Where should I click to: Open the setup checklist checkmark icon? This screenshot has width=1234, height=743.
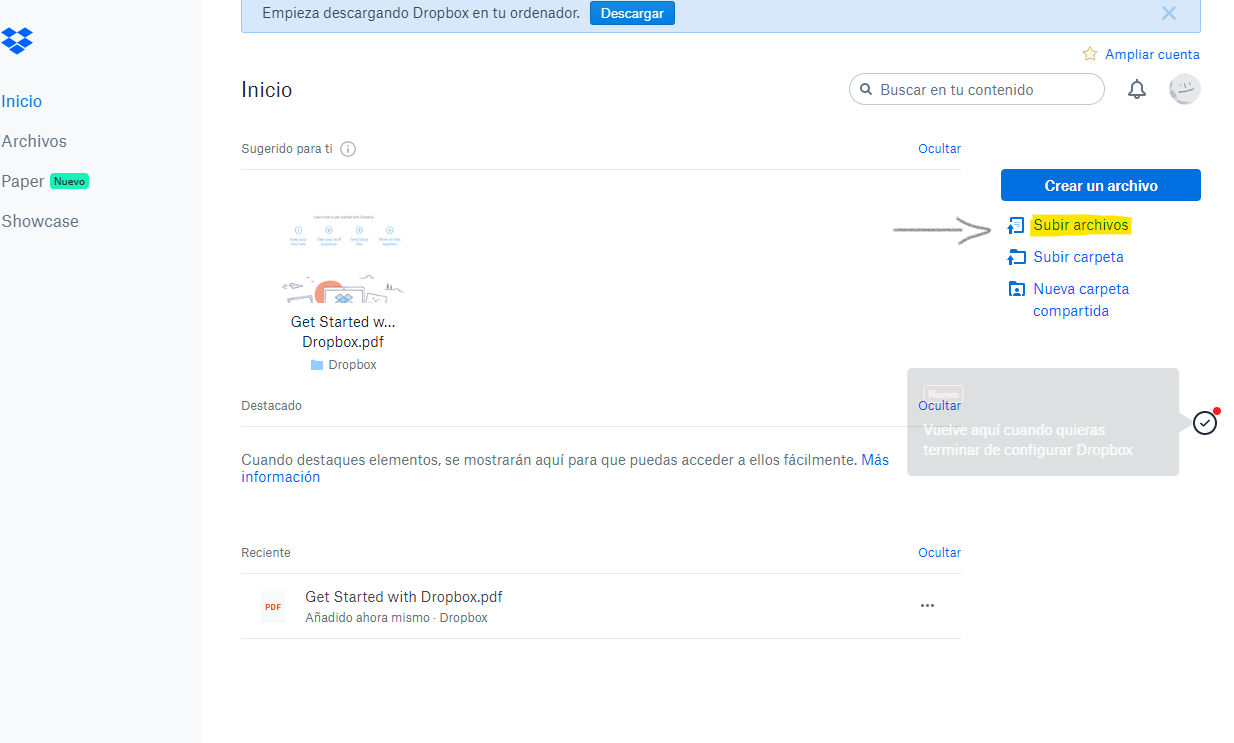pyautogui.click(x=1205, y=423)
